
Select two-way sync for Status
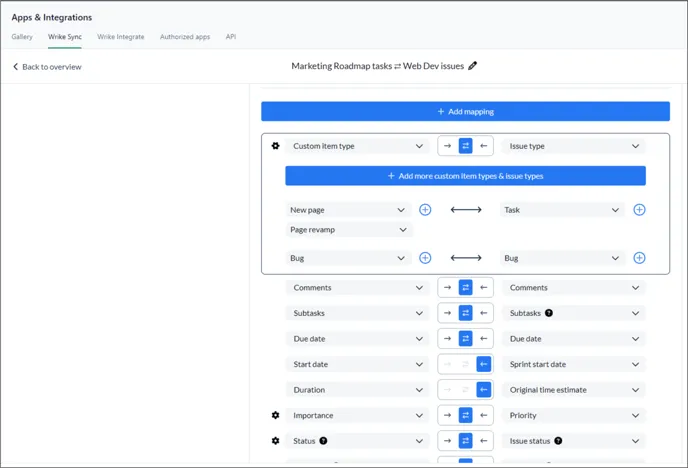pos(466,440)
